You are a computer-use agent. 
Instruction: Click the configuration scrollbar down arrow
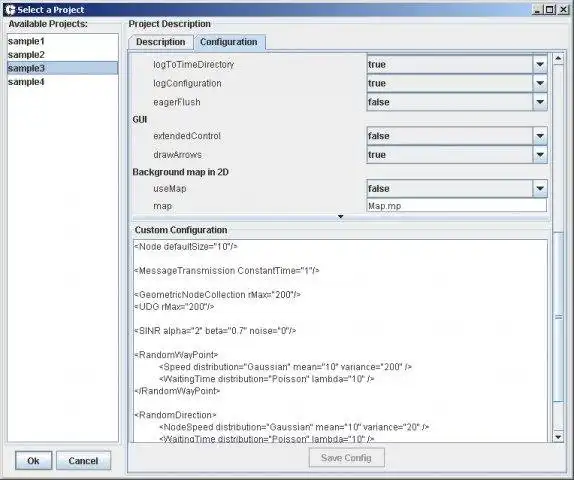558,436
